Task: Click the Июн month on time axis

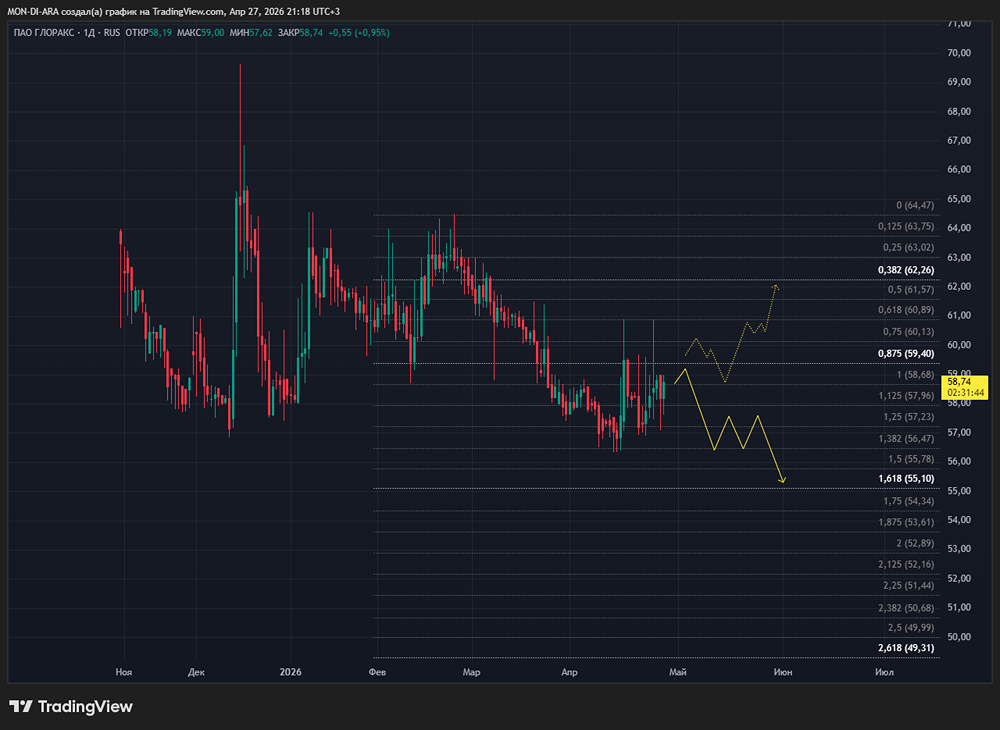Action: tap(783, 673)
